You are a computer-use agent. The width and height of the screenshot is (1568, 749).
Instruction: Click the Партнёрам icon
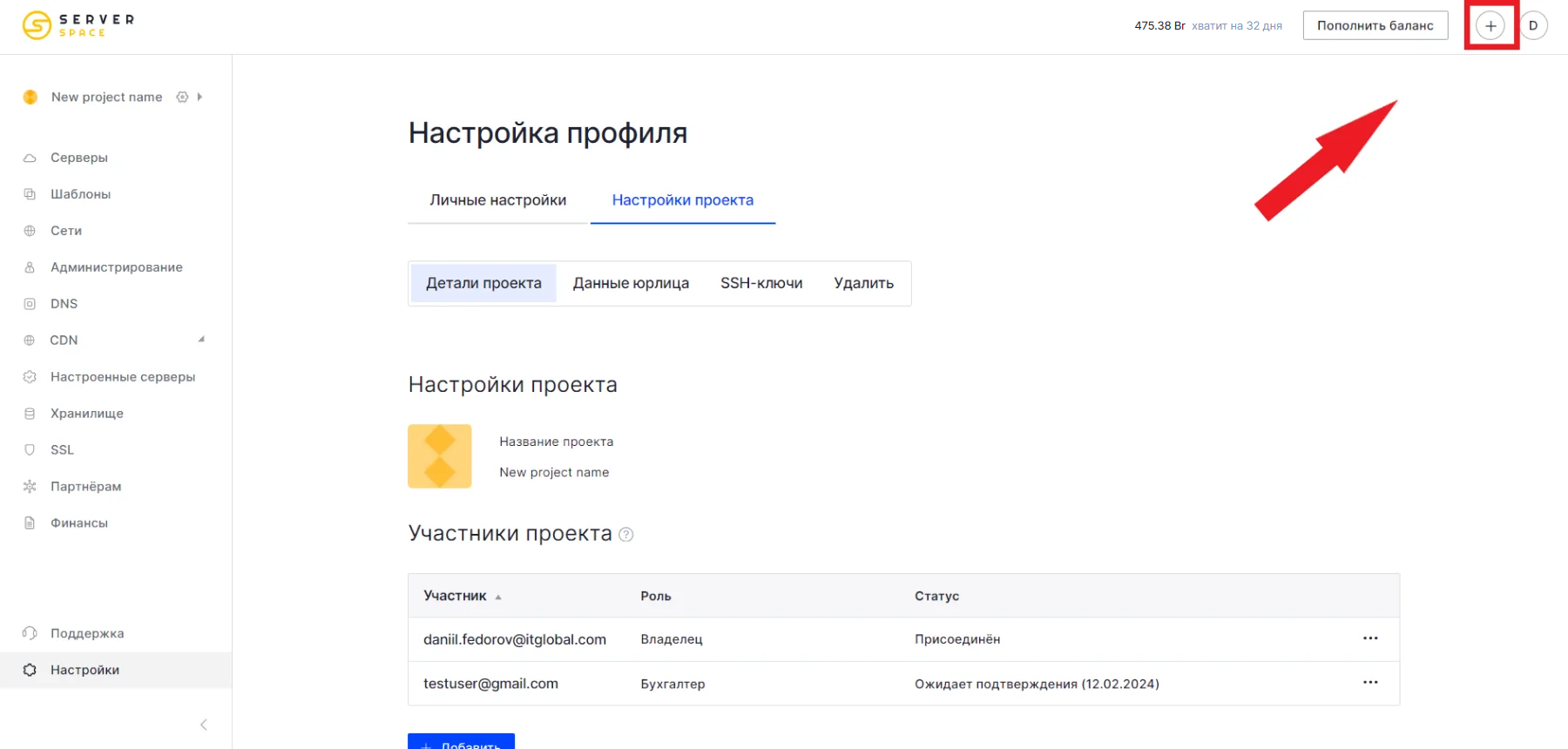tap(30, 487)
